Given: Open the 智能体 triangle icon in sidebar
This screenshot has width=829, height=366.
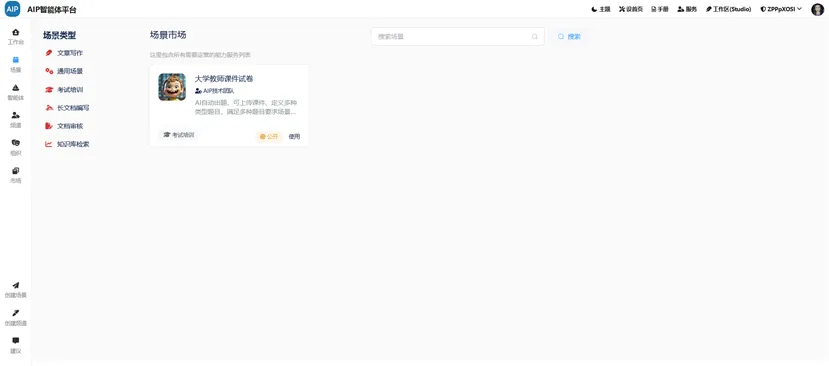Looking at the screenshot, I should coord(15,88).
